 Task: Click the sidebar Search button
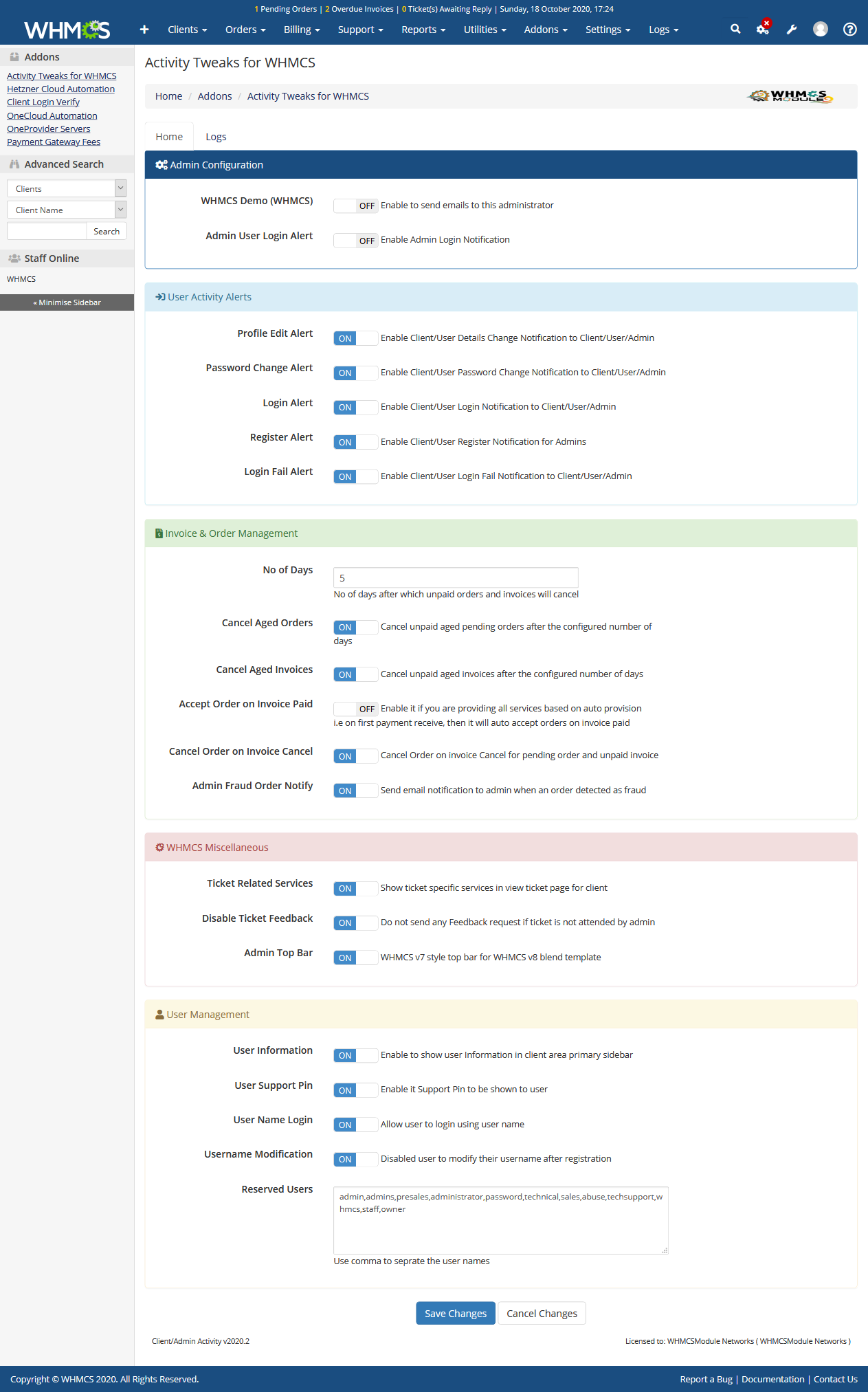click(x=107, y=232)
